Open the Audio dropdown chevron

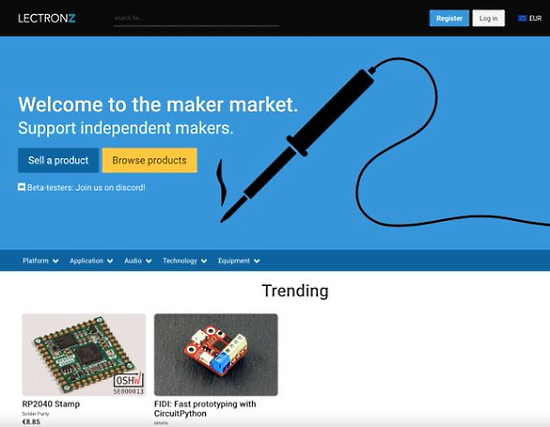(149, 261)
